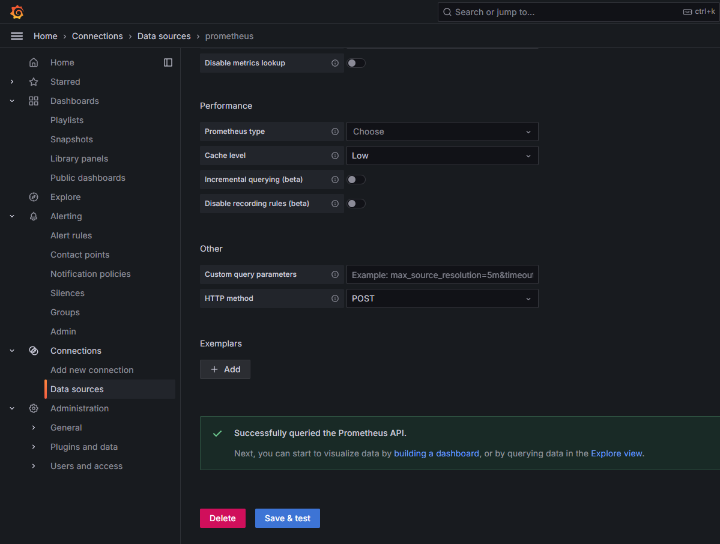
Task: Click the Connections plug icon
Action: tap(34, 351)
